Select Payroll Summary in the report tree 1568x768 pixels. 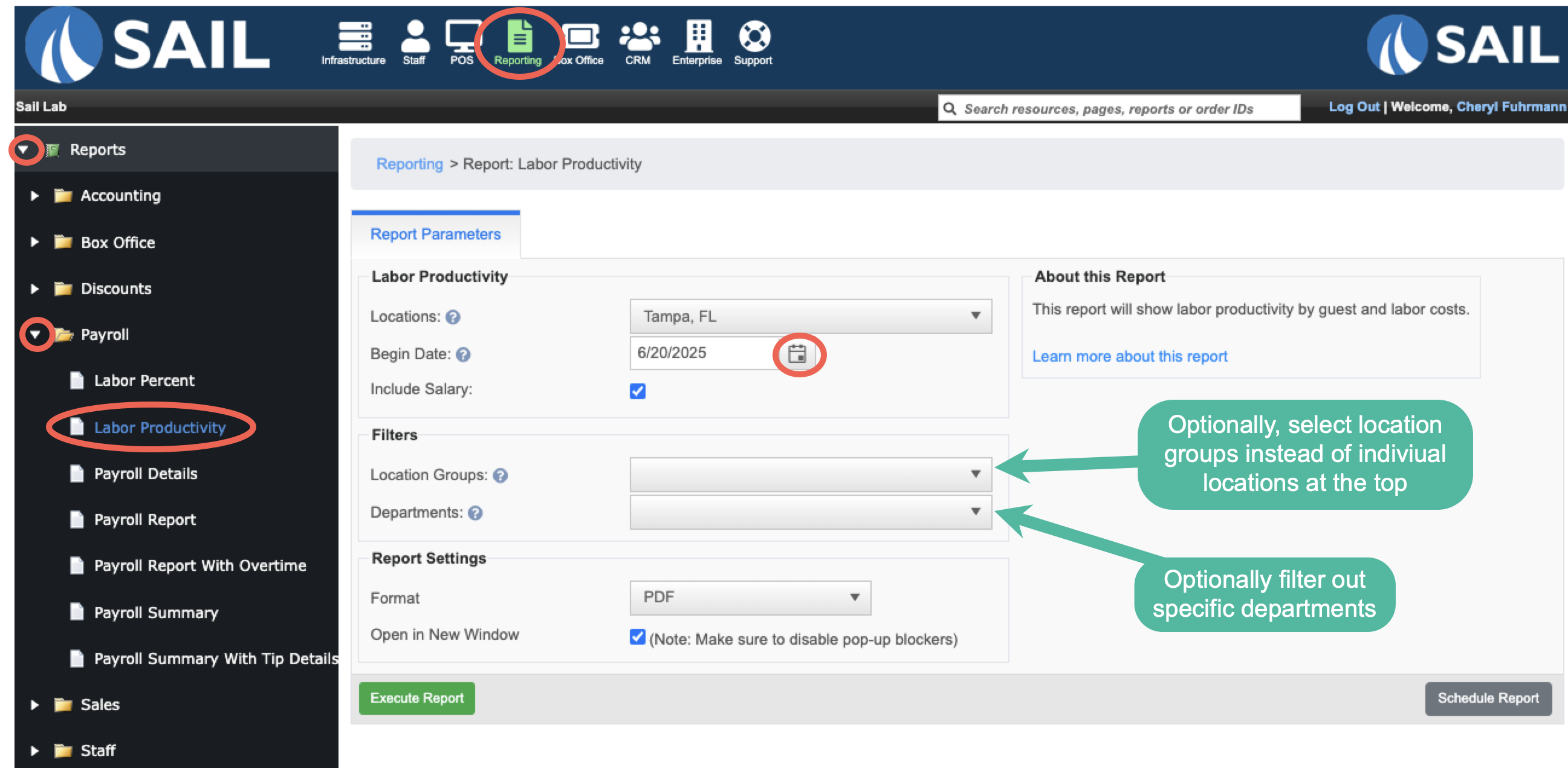coord(156,612)
